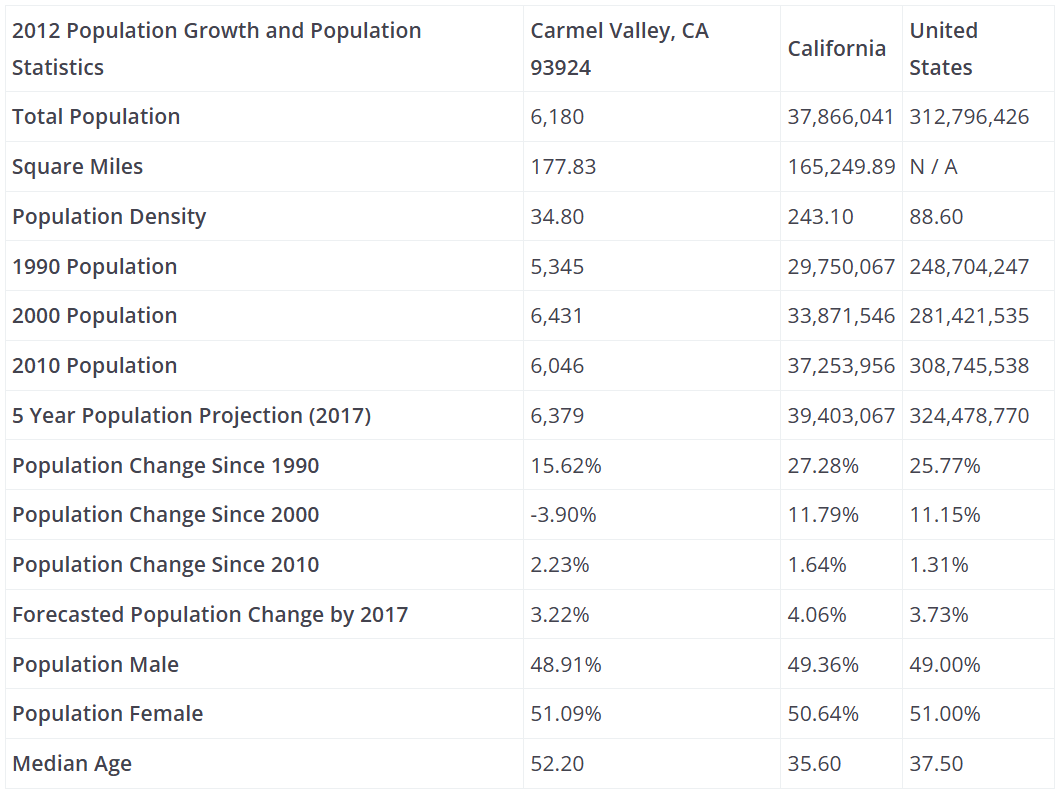This screenshot has width=1061, height=796.
Task: Select the table title header cell
Action: click(x=217, y=49)
